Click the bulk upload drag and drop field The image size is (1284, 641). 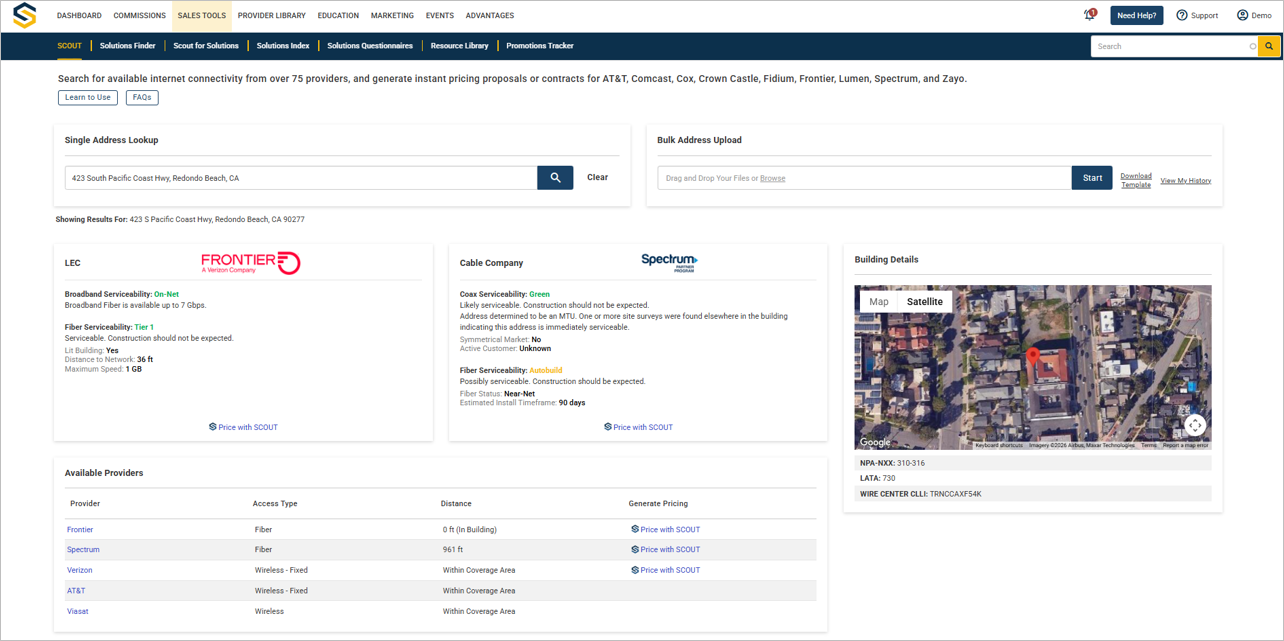point(865,178)
